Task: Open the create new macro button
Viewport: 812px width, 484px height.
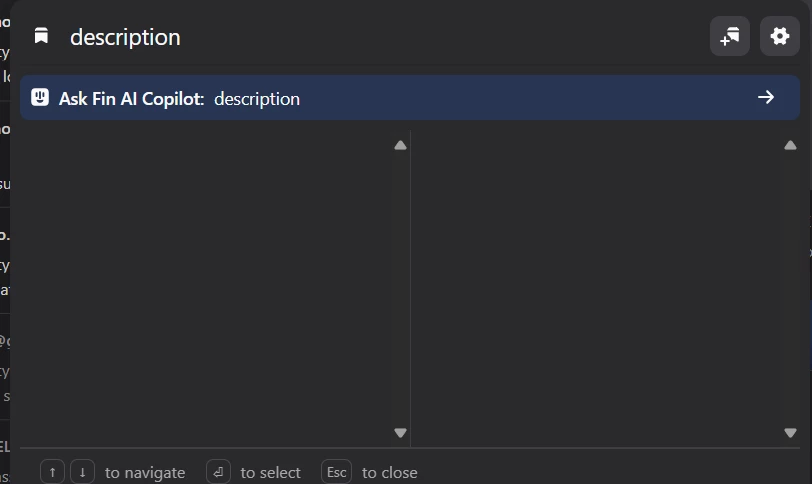Action: point(730,36)
